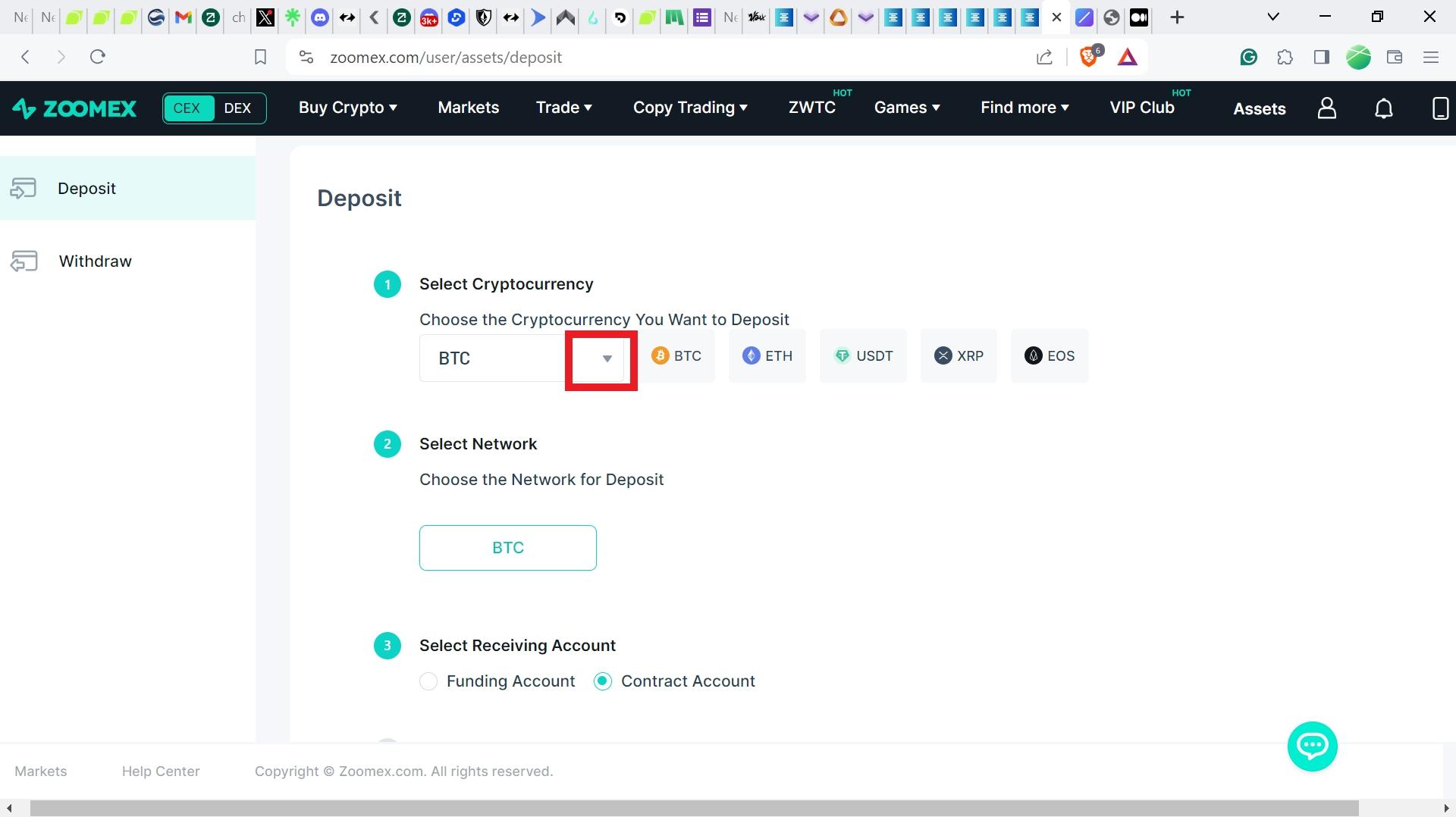This screenshot has width=1456, height=817.
Task: Expand Copy Trading menu
Action: (x=691, y=108)
